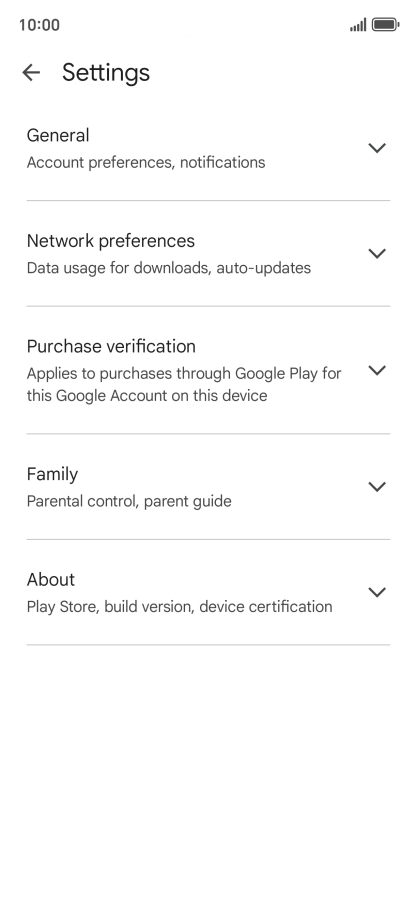Tap the back arrow icon
The width and height of the screenshot is (417, 922).
pyautogui.click(x=31, y=72)
